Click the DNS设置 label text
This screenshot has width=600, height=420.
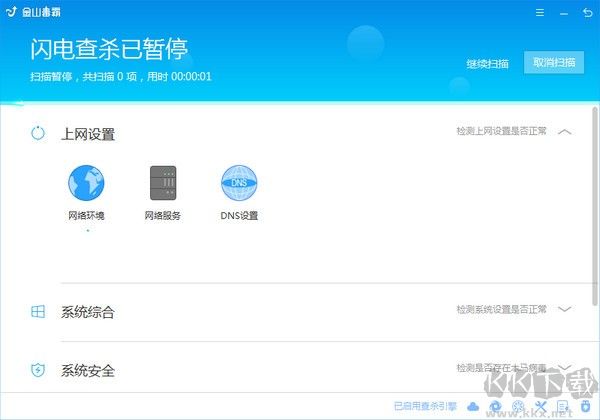239,215
